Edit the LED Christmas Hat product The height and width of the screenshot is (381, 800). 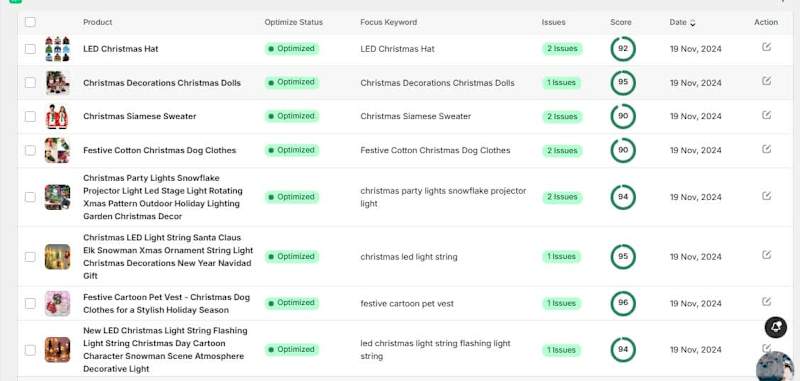tap(766, 47)
